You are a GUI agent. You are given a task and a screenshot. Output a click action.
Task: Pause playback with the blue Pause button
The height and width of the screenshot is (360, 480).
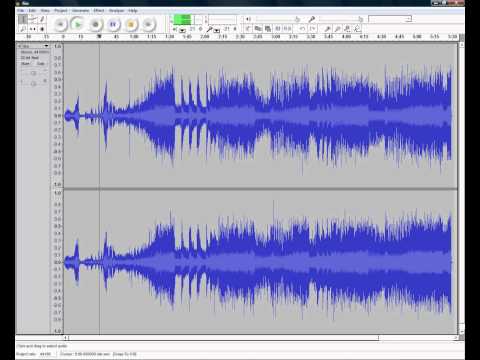click(113, 24)
